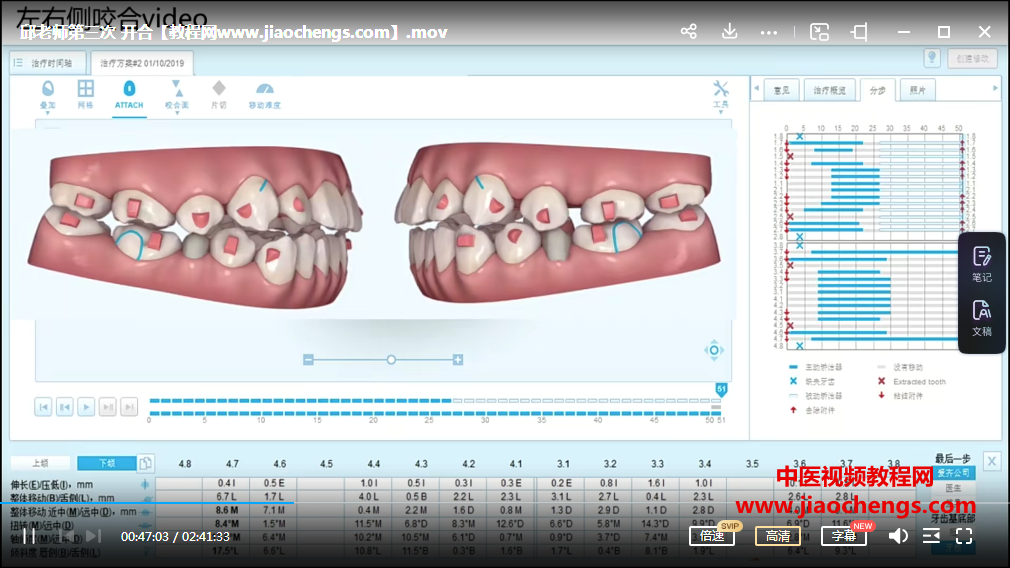Open the 笔记 notes panel
The image size is (1010, 568).
(982, 264)
